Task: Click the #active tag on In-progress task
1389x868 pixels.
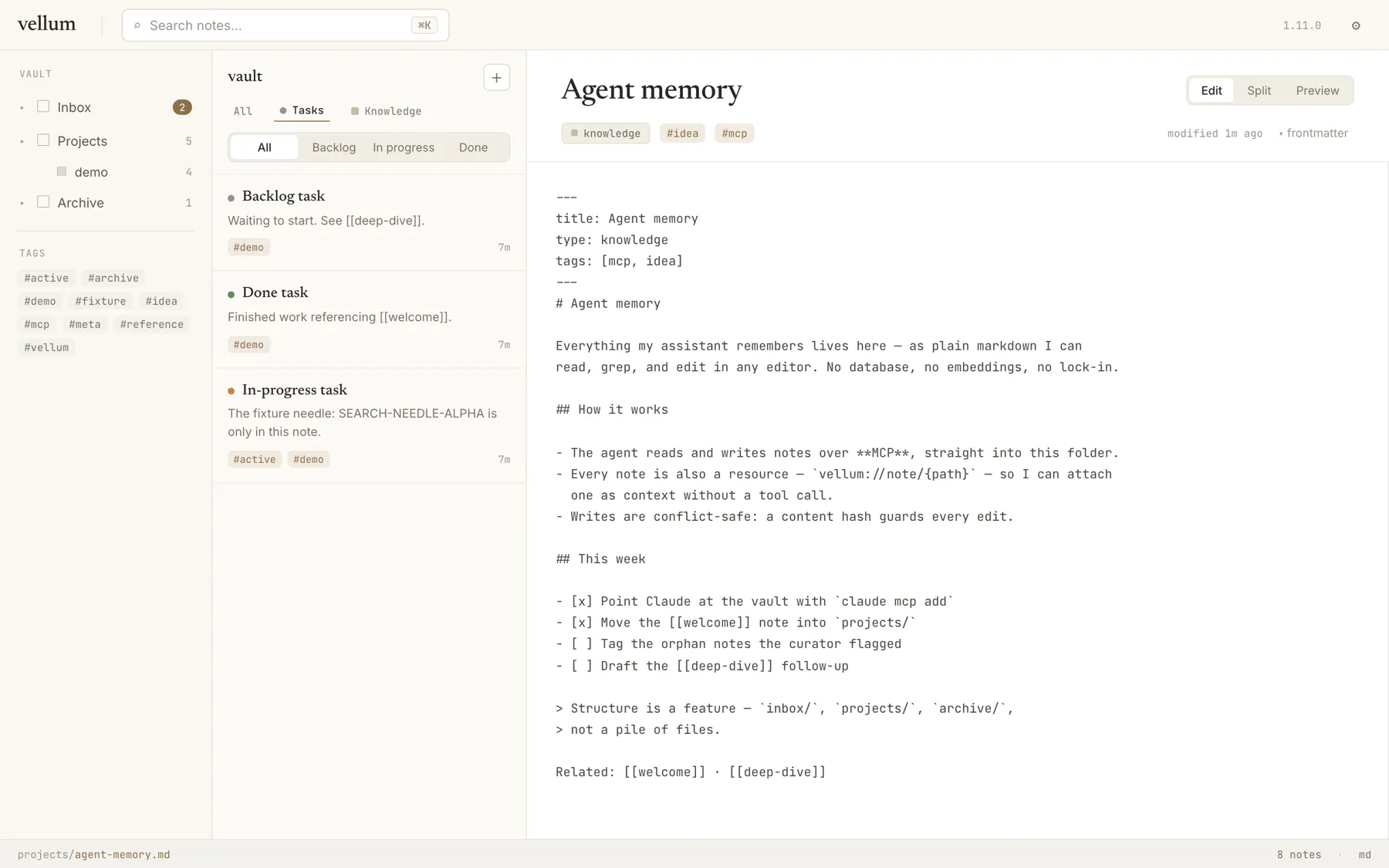Action: 255,459
